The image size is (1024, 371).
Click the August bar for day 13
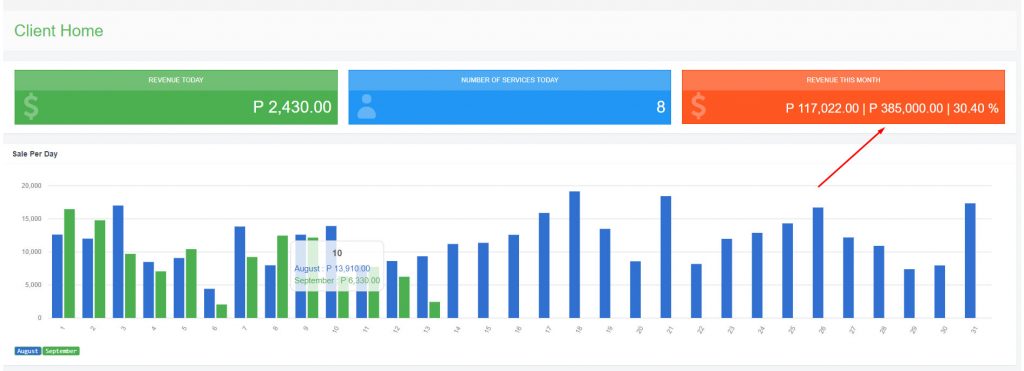(423, 287)
